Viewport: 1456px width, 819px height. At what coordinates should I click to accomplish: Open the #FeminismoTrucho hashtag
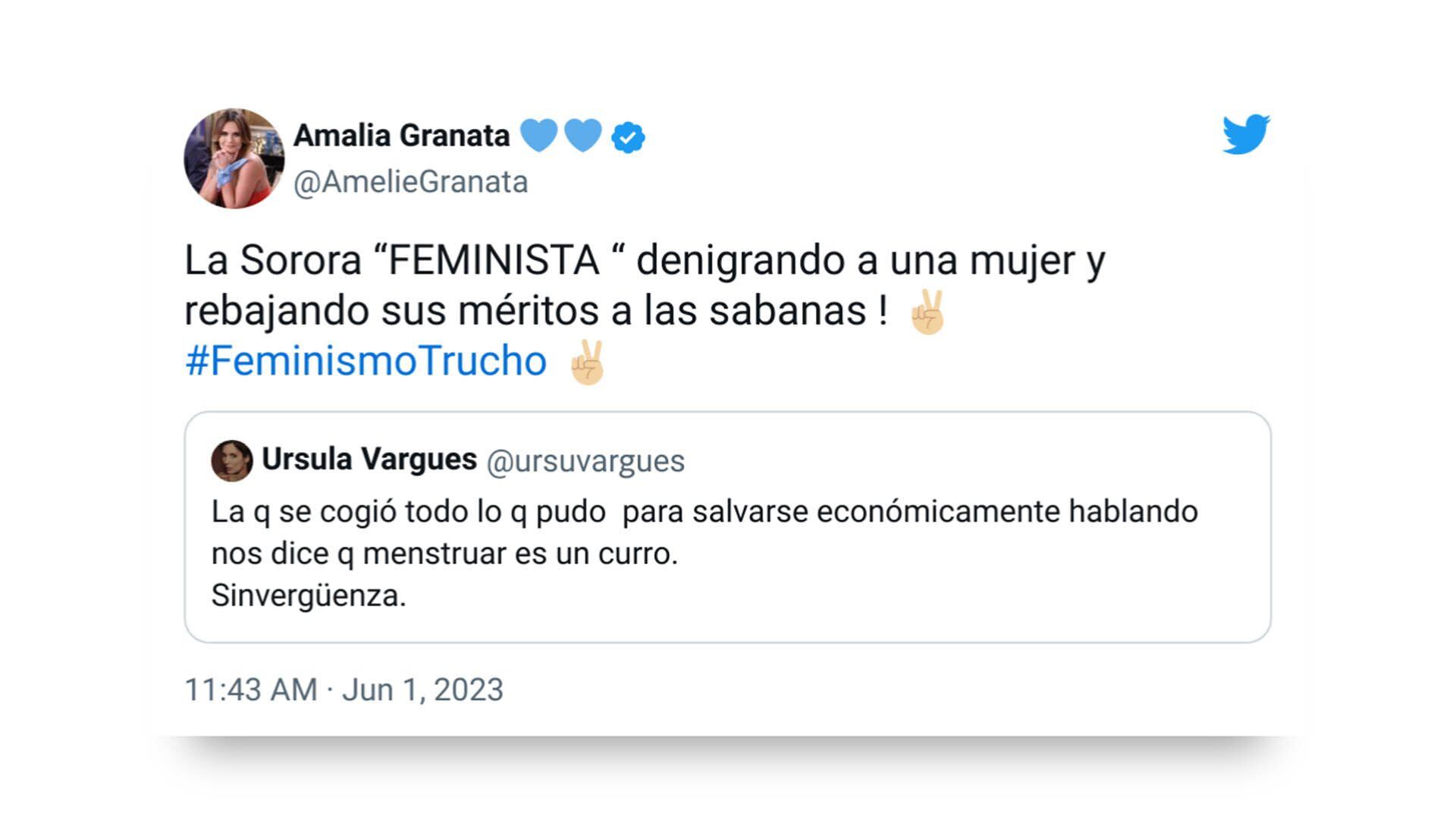tap(366, 361)
